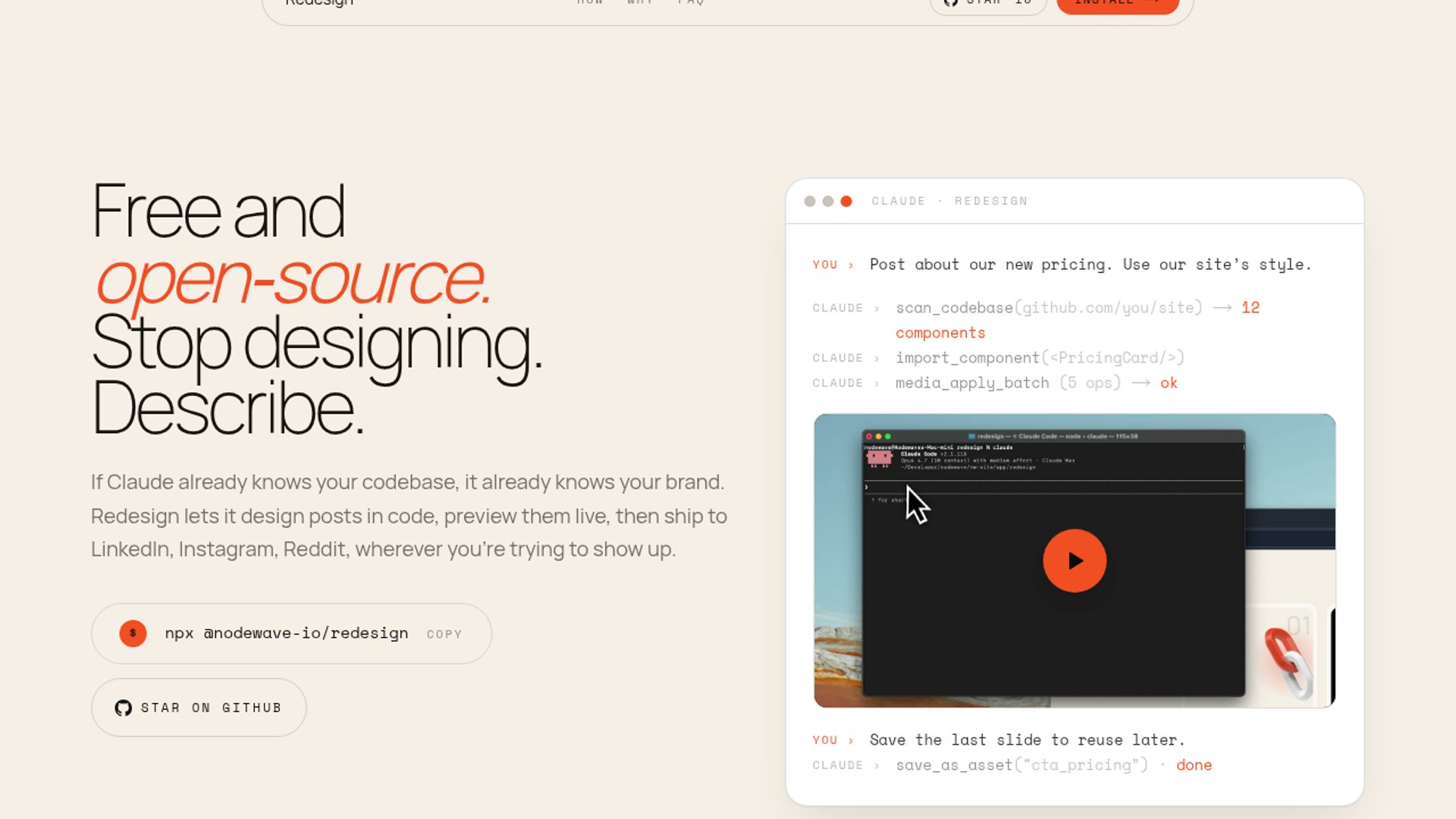Click the Redesign logo in the nav bar
The image size is (1456, 819).
(319, 3)
